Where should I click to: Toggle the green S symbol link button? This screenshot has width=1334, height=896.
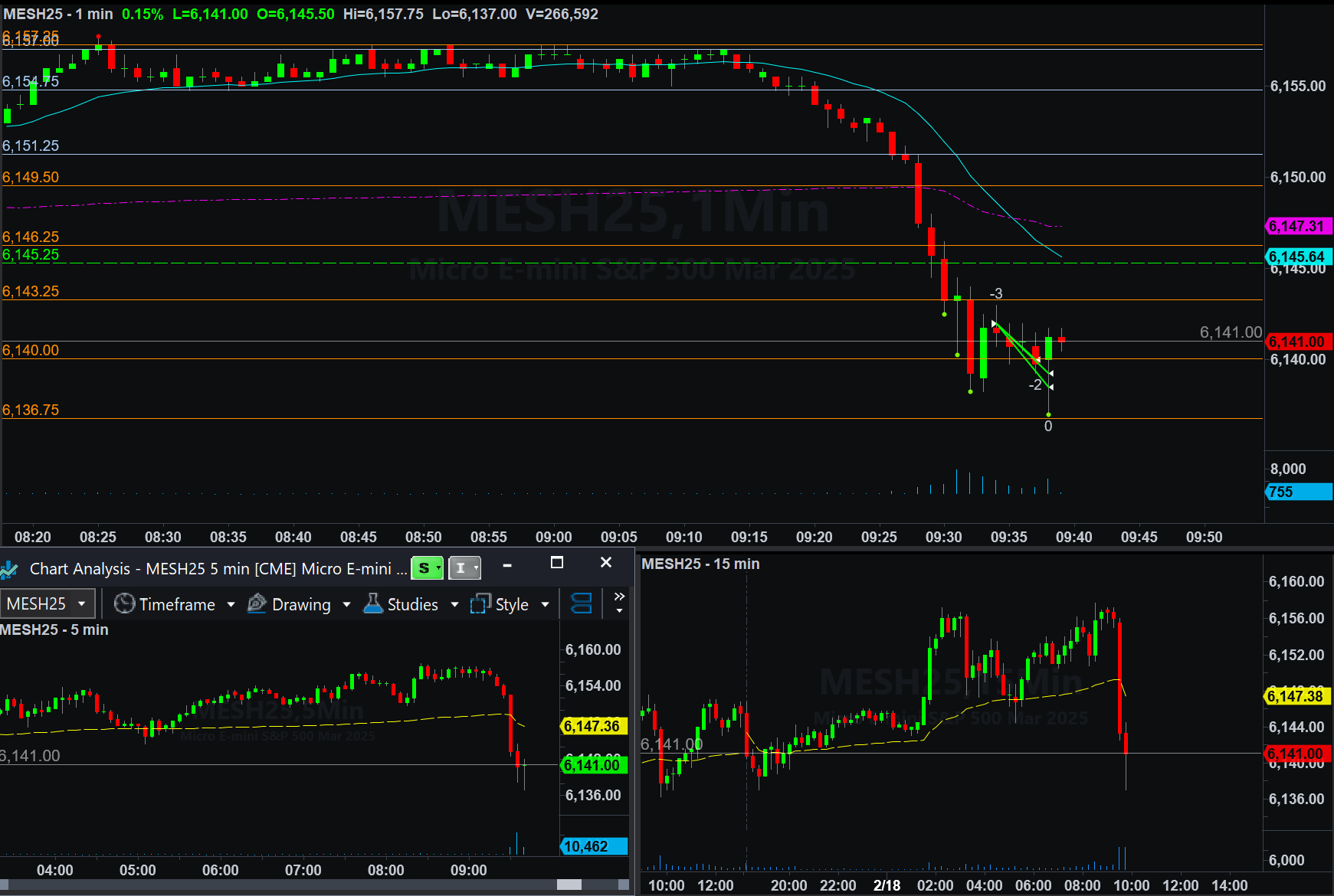click(x=428, y=568)
